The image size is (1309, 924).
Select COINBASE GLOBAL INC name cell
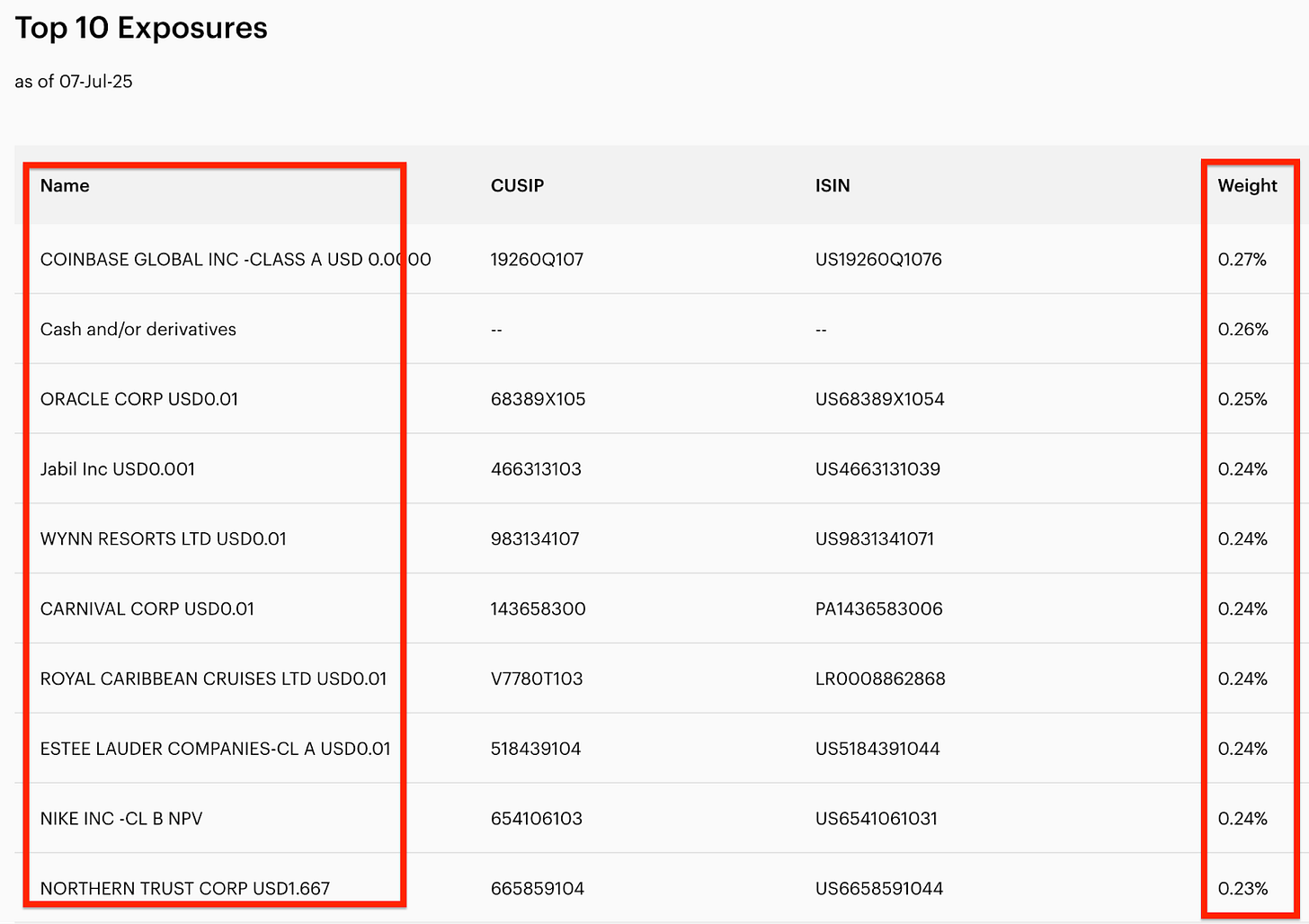(x=236, y=259)
